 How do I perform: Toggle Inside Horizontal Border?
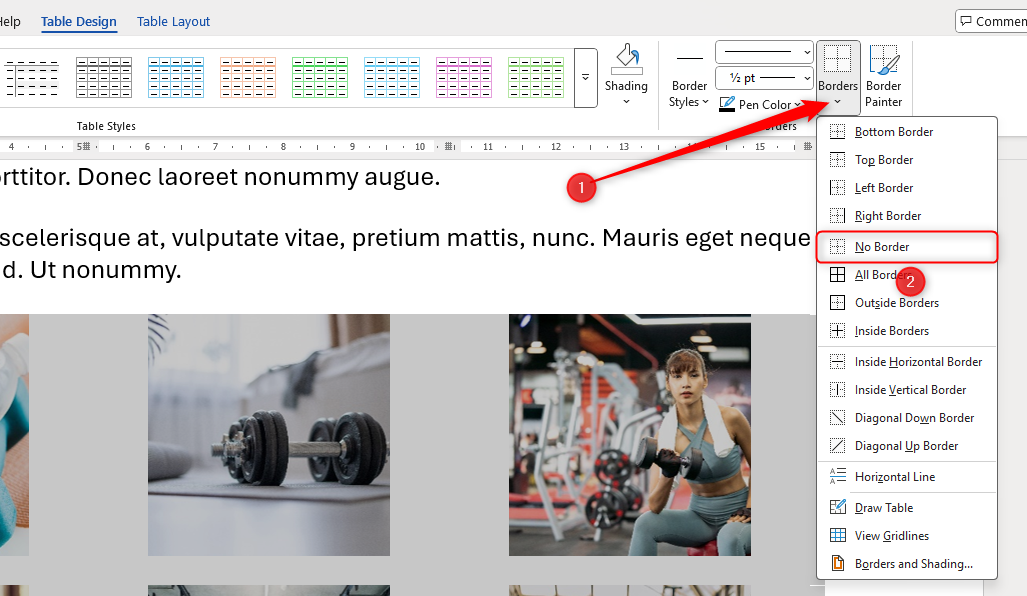917,362
